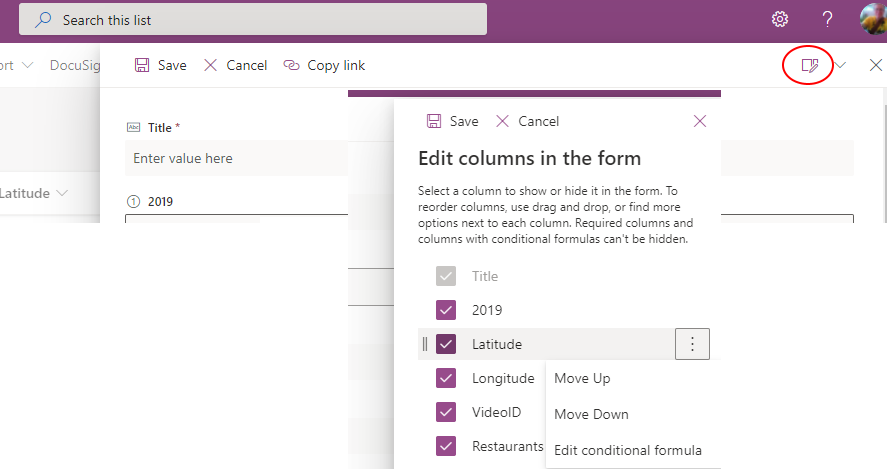The width and height of the screenshot is (887, 469).
Task: Click the drag handle beside Latitude
Action: [425, 344]
